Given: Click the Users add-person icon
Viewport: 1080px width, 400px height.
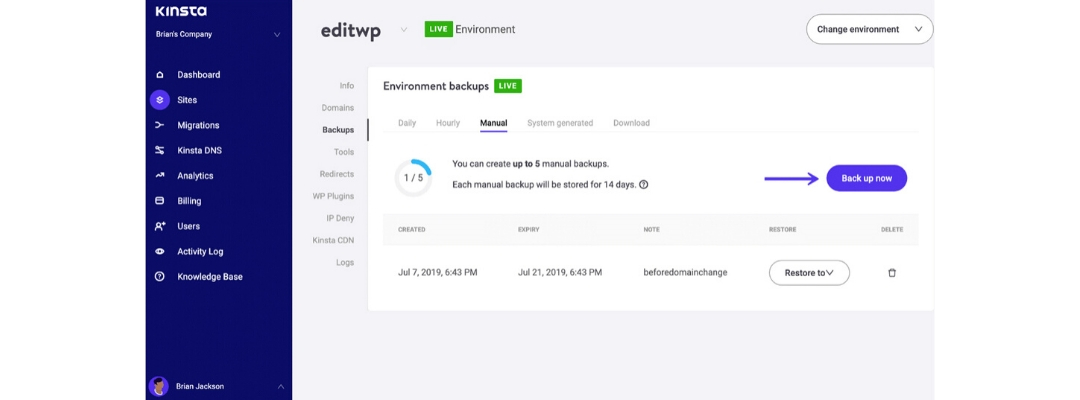Looking at the screenshot, I should (x=160, y=226).
